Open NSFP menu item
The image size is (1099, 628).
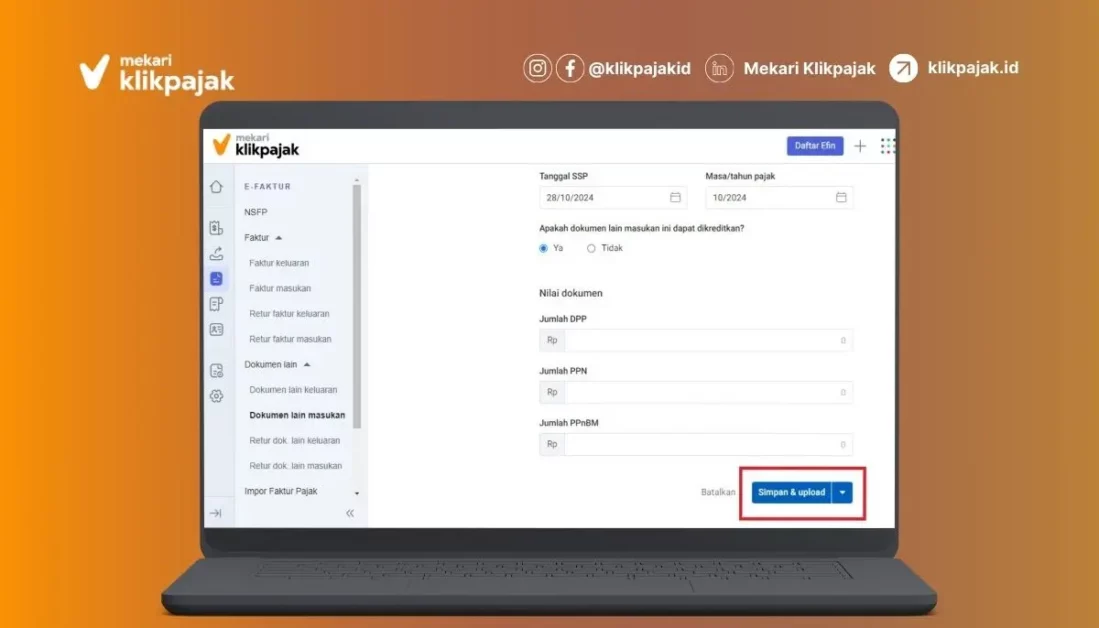256,212
